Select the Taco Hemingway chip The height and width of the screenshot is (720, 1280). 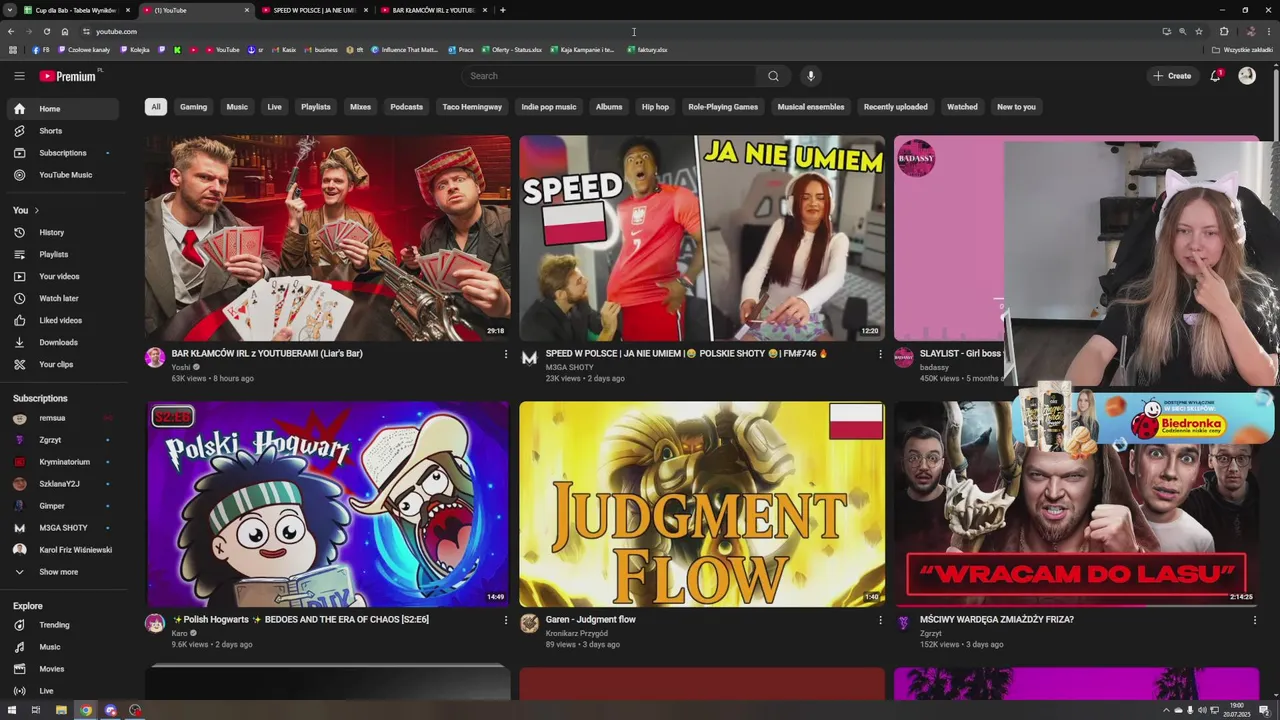(x=472, y=107)
